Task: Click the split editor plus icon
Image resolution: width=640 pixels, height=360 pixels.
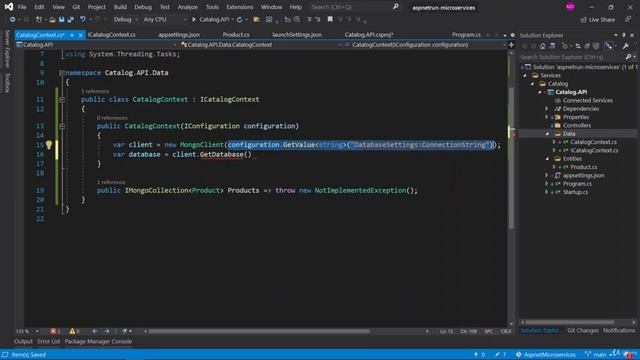Action: pos(511,45)
